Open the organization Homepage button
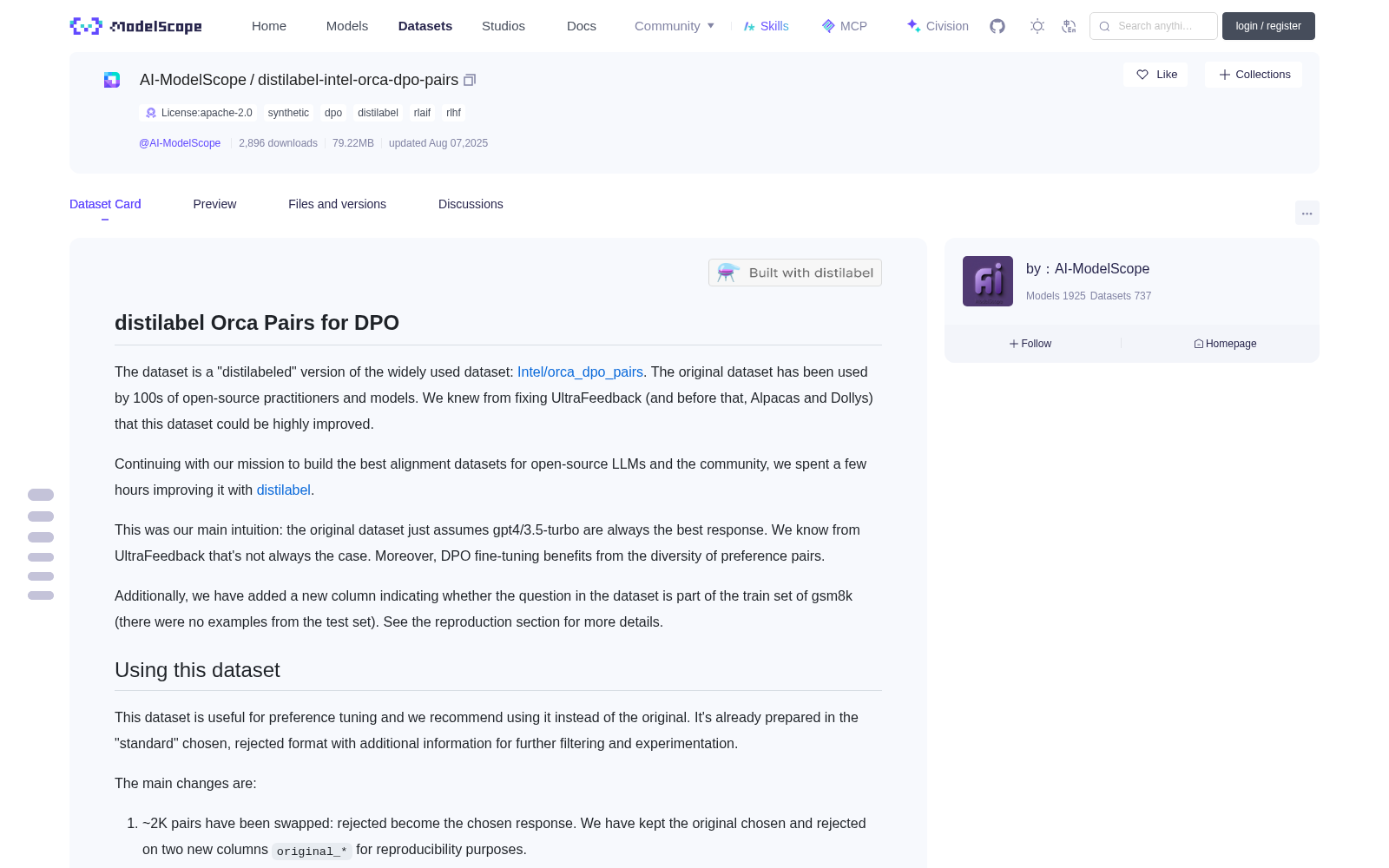The image size is (1389, 868). click(x=1225, y=344)
